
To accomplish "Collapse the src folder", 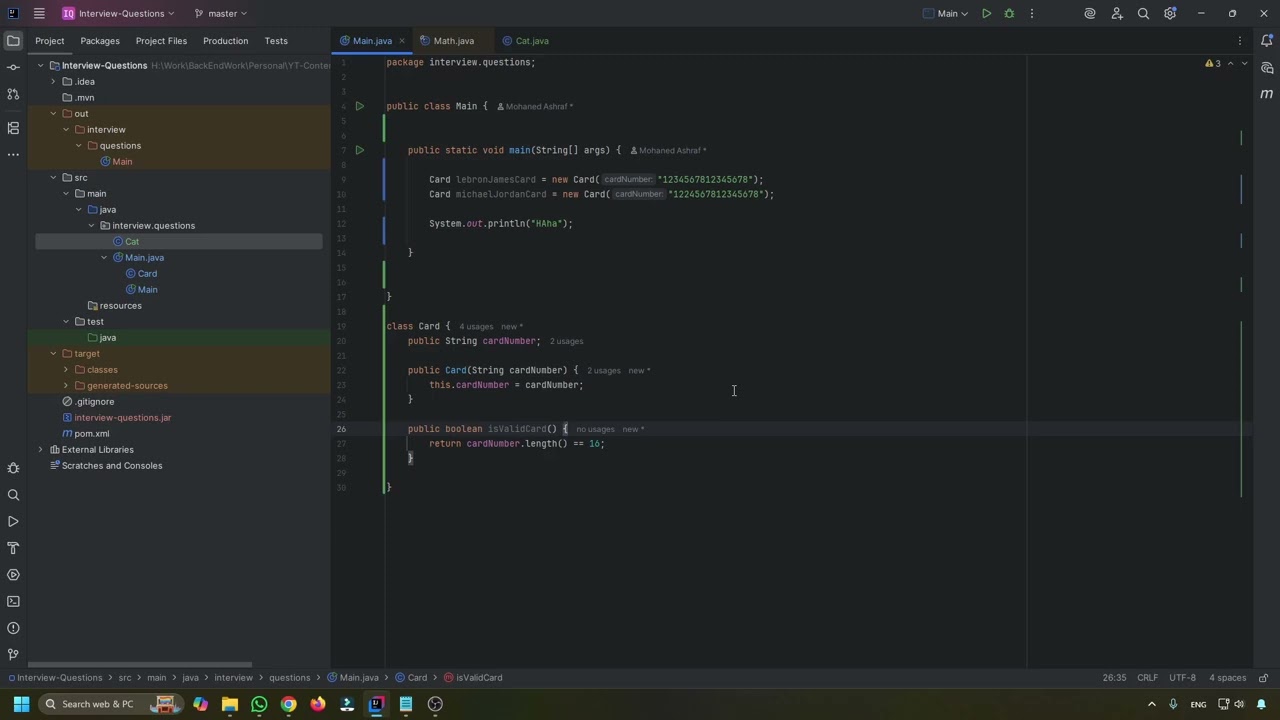I will (53, 178).
